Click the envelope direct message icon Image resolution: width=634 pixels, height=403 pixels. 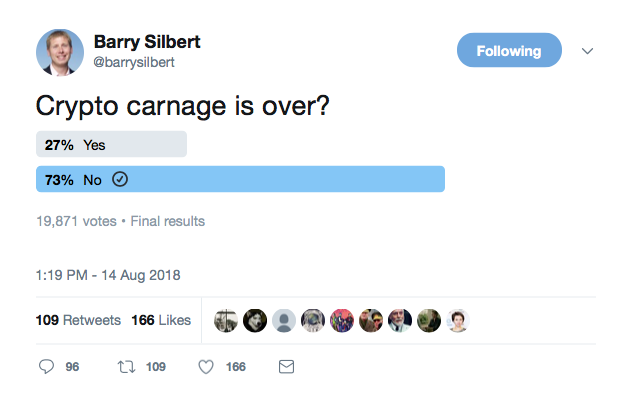tap(286, 367)
